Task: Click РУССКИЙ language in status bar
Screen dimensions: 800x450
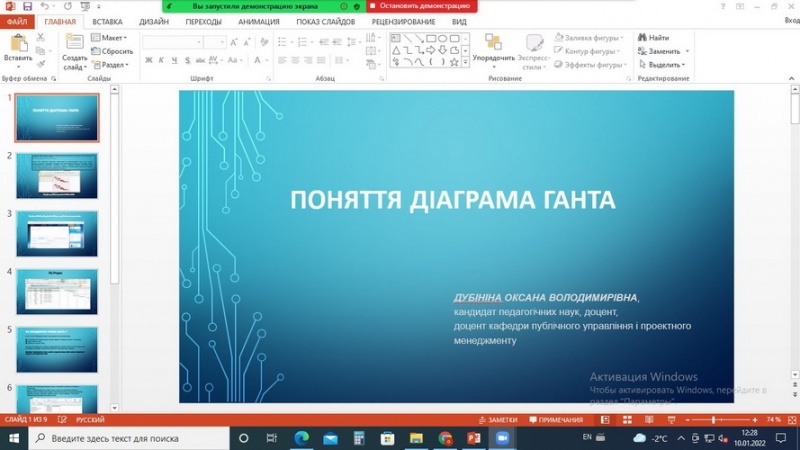Action: (90, 420)
